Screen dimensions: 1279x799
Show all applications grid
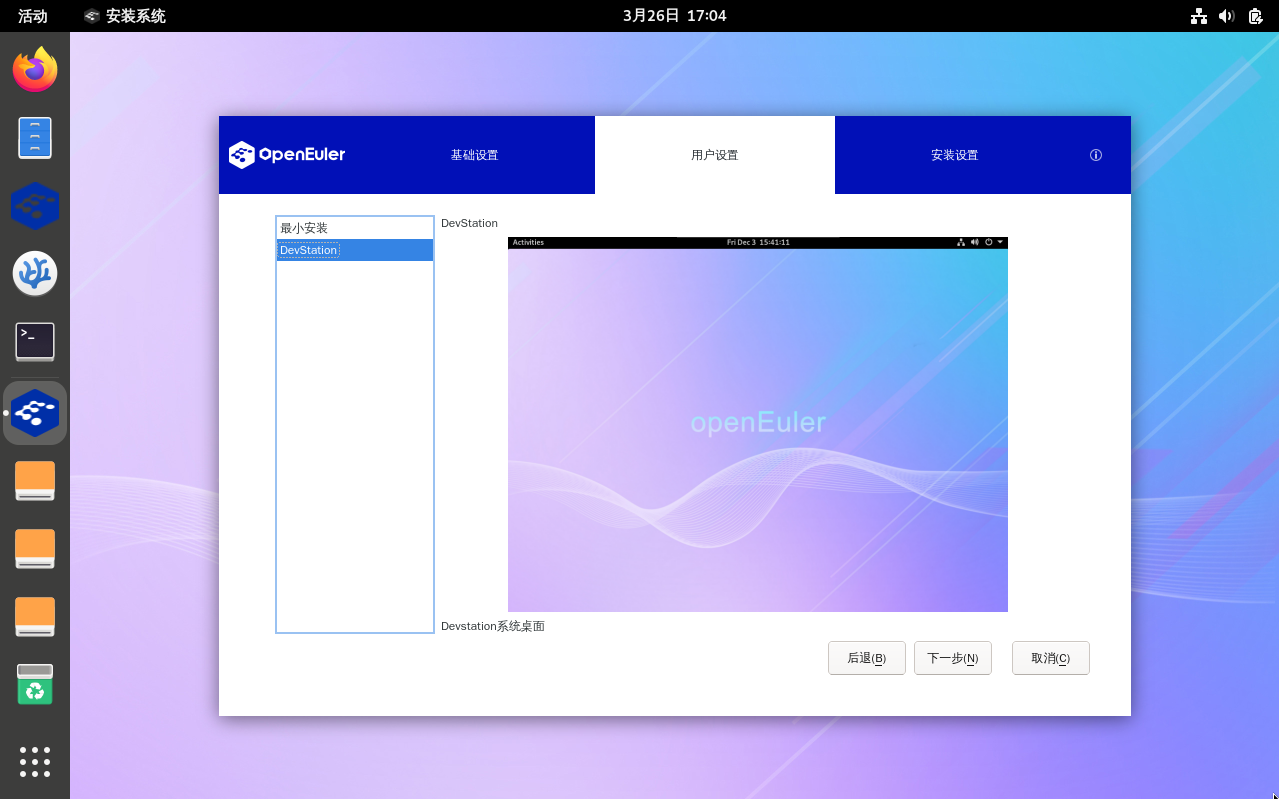coord(35,761)
